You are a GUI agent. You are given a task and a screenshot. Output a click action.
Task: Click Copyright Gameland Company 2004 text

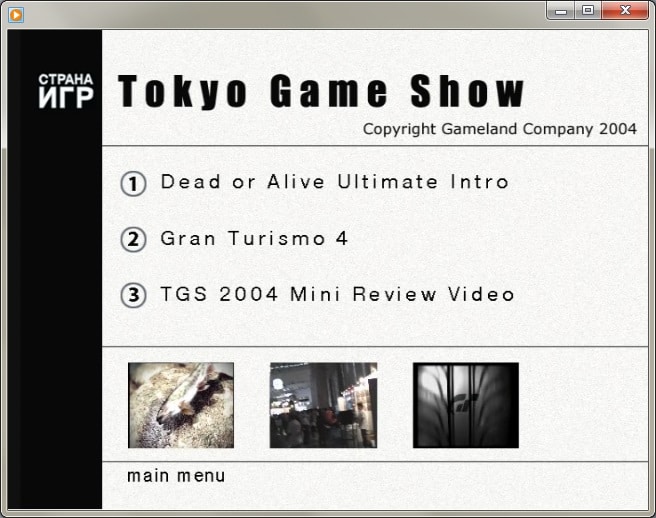pos(500,129)
